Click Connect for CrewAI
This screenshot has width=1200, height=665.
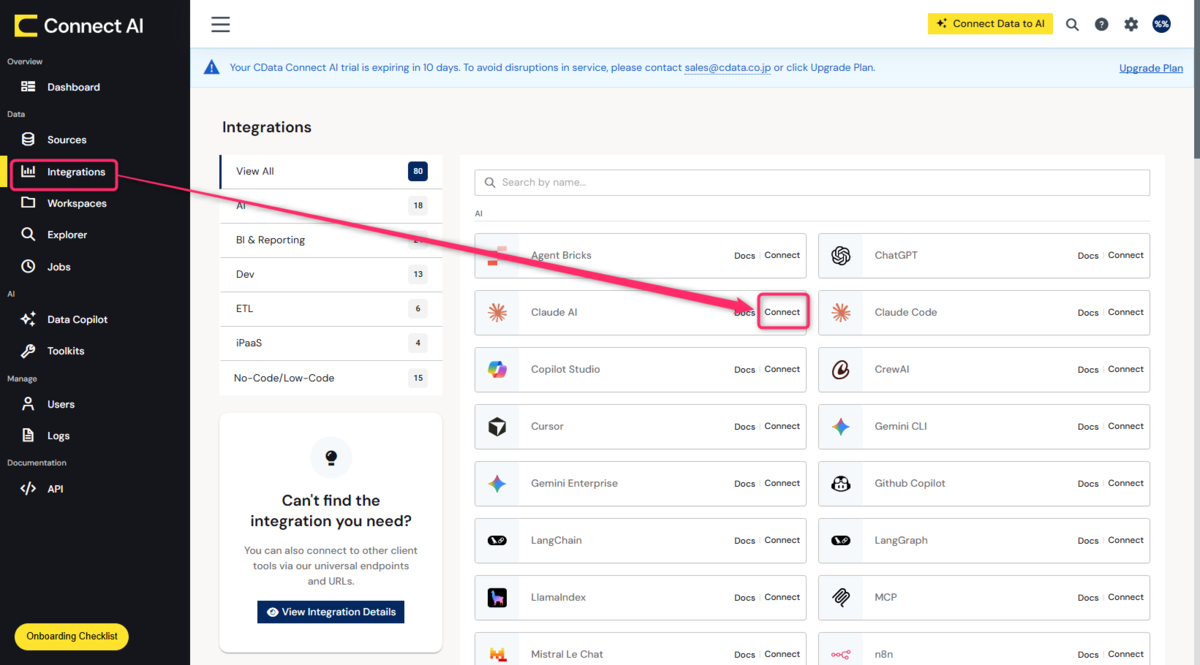(1126, 369)
